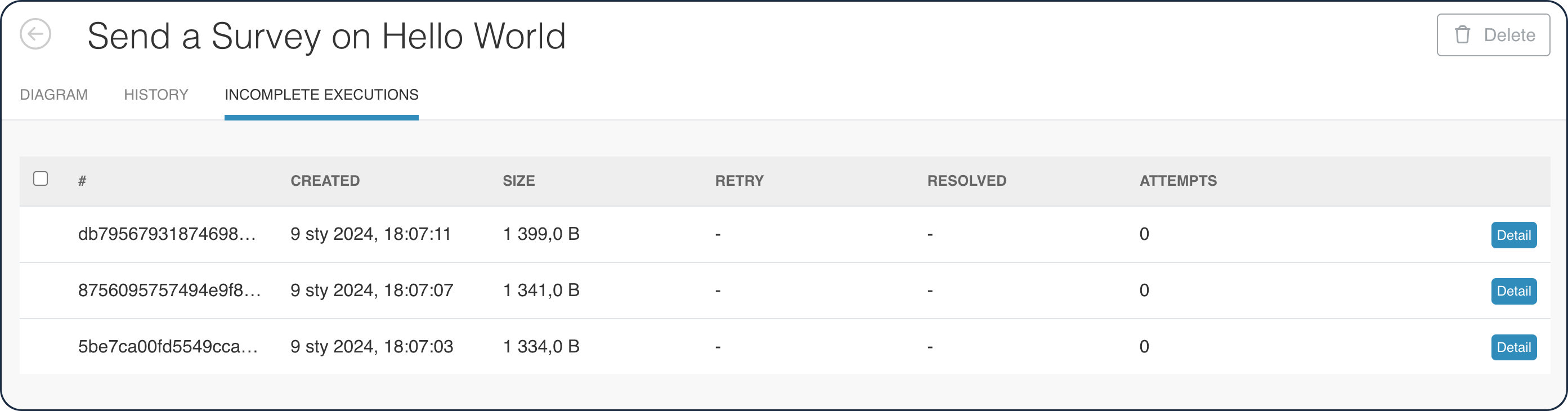
Task: Select execution ID 8756095757494e9f8 row
Action: tap(169, 291)
